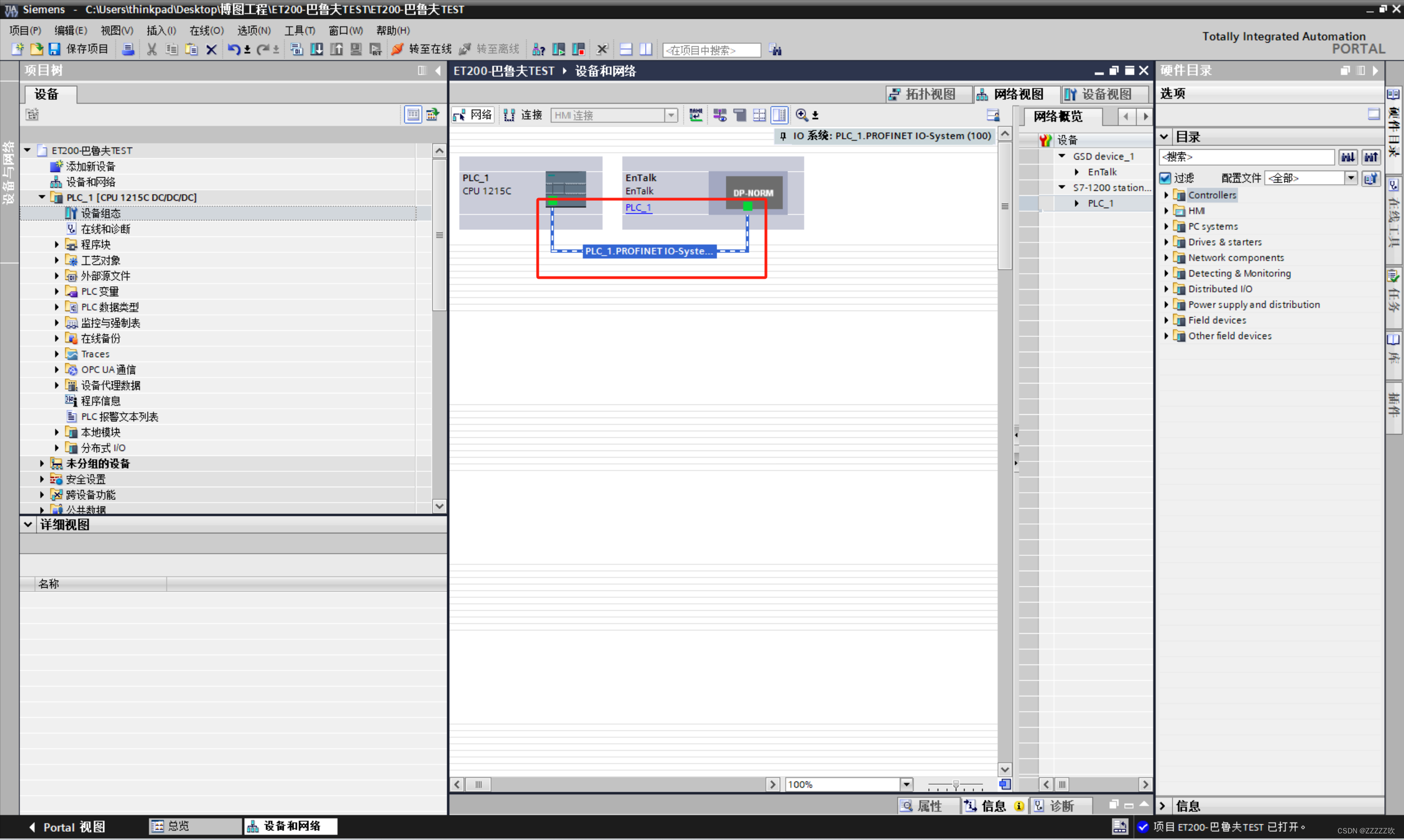
Task: Open HMI 连接 connection type dropdown
Action: (671, 115)
